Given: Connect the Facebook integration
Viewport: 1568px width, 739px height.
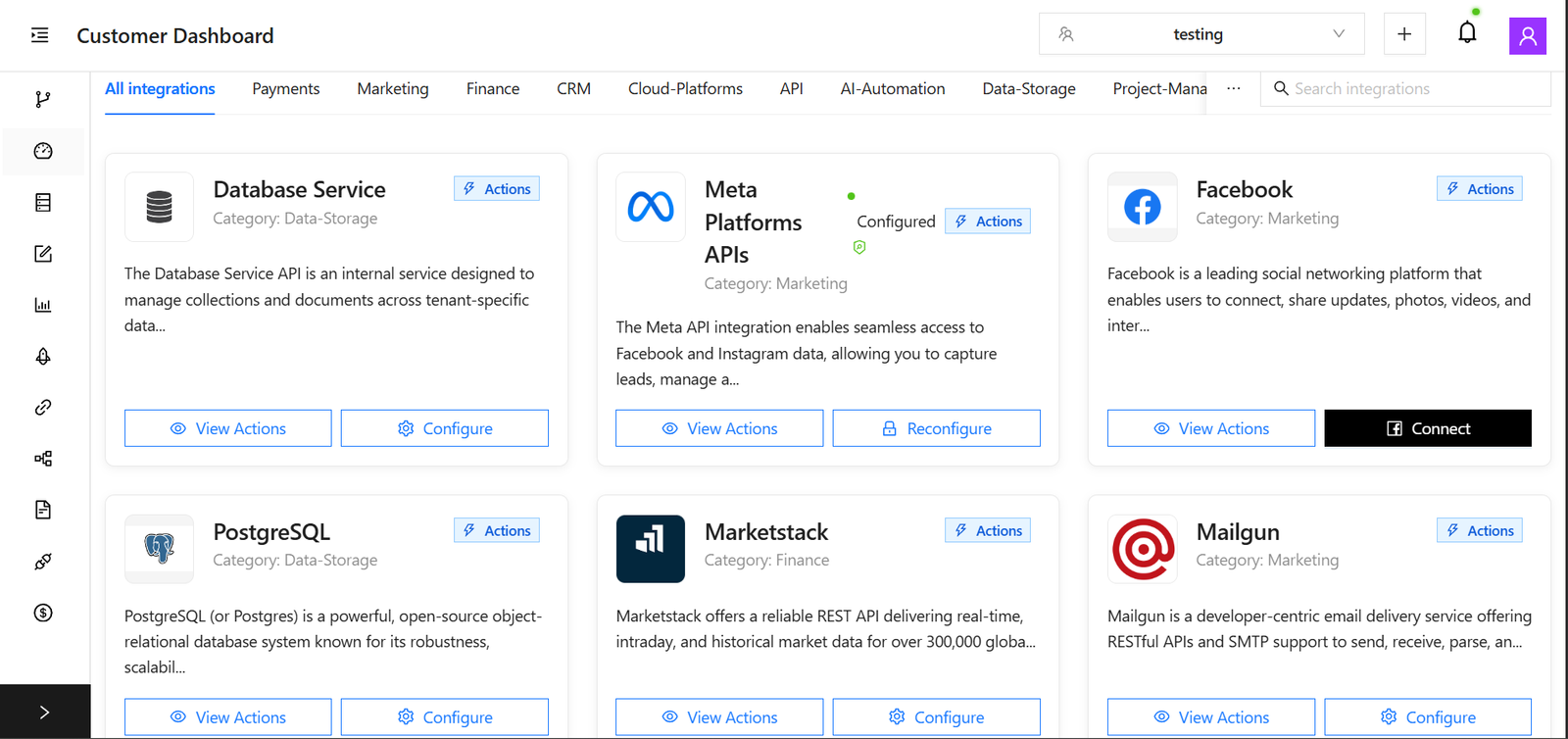Looking at the screenshot, I should tap(1427, 428).
